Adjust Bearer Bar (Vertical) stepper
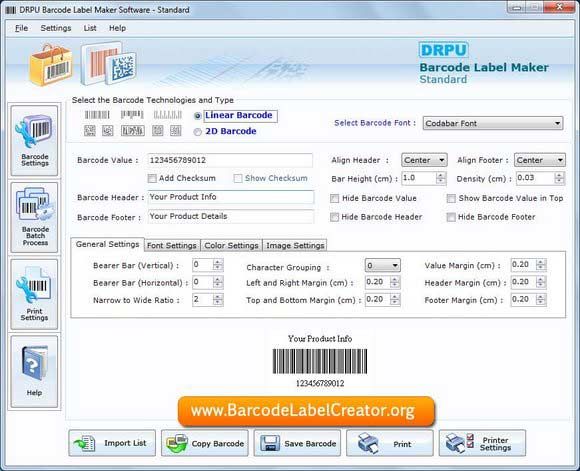 click(218, 265)
